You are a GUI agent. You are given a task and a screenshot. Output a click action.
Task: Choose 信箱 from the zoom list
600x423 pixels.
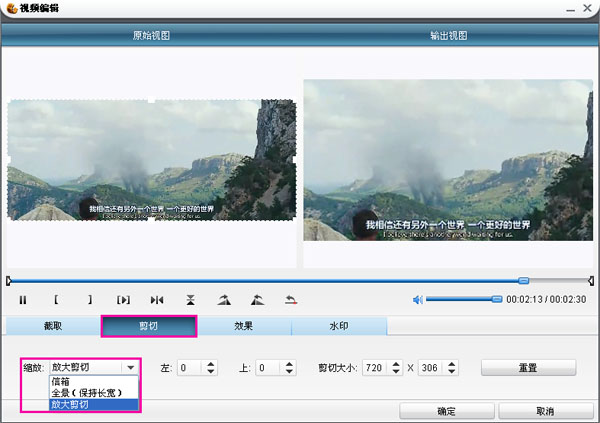point(94,381)
